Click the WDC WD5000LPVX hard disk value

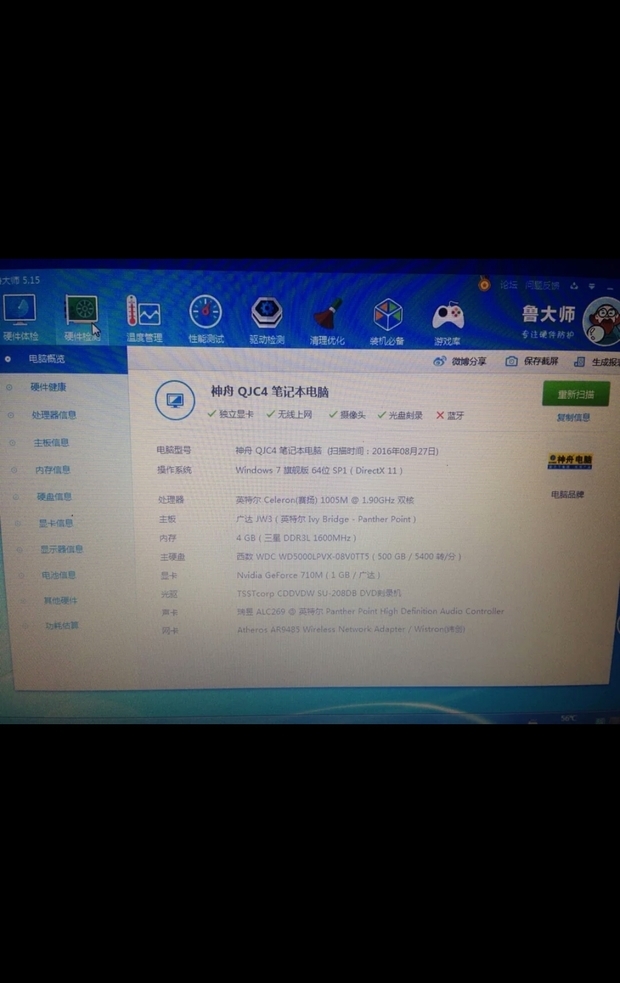click(349, 557)
